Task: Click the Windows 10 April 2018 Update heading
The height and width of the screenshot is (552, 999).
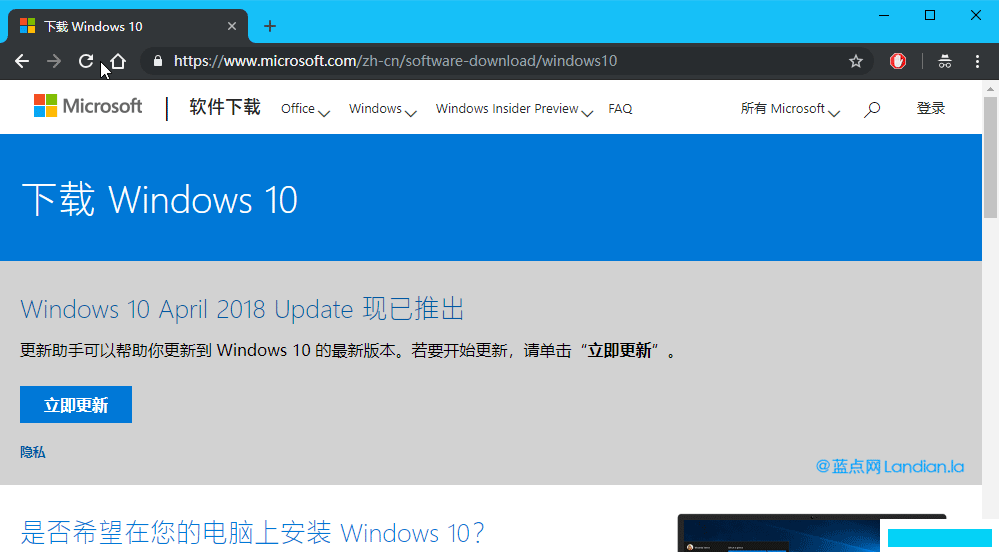Action: [242, 309]
